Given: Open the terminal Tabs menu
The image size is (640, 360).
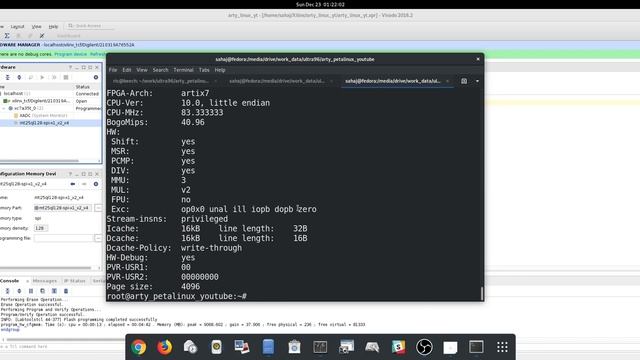Looking at the screenshot, I should click(204, 70).
